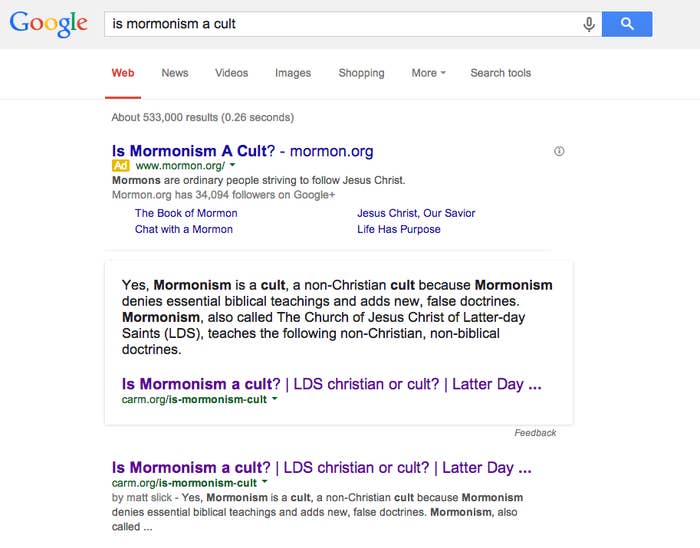This screenshot has height=548, width=700.
Task: Click the Google logo
Action: [x=48, y=24]
